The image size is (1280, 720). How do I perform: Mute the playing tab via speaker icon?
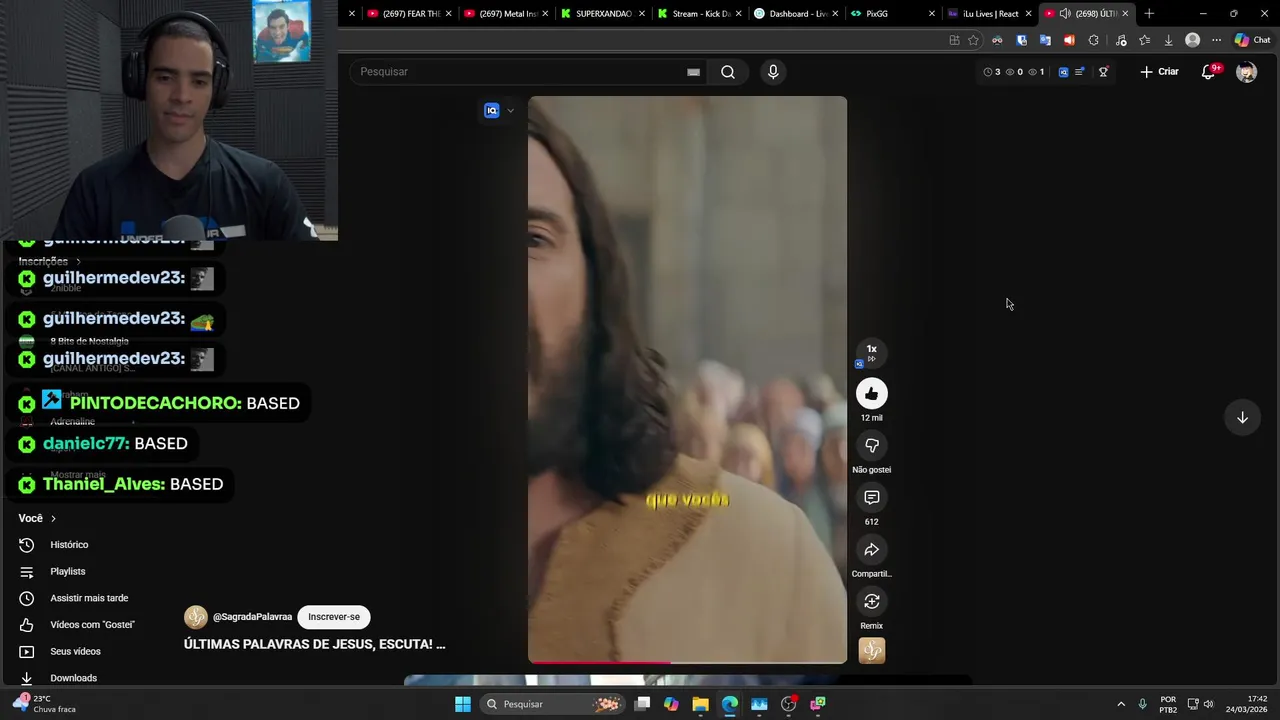click(1065, 14)
